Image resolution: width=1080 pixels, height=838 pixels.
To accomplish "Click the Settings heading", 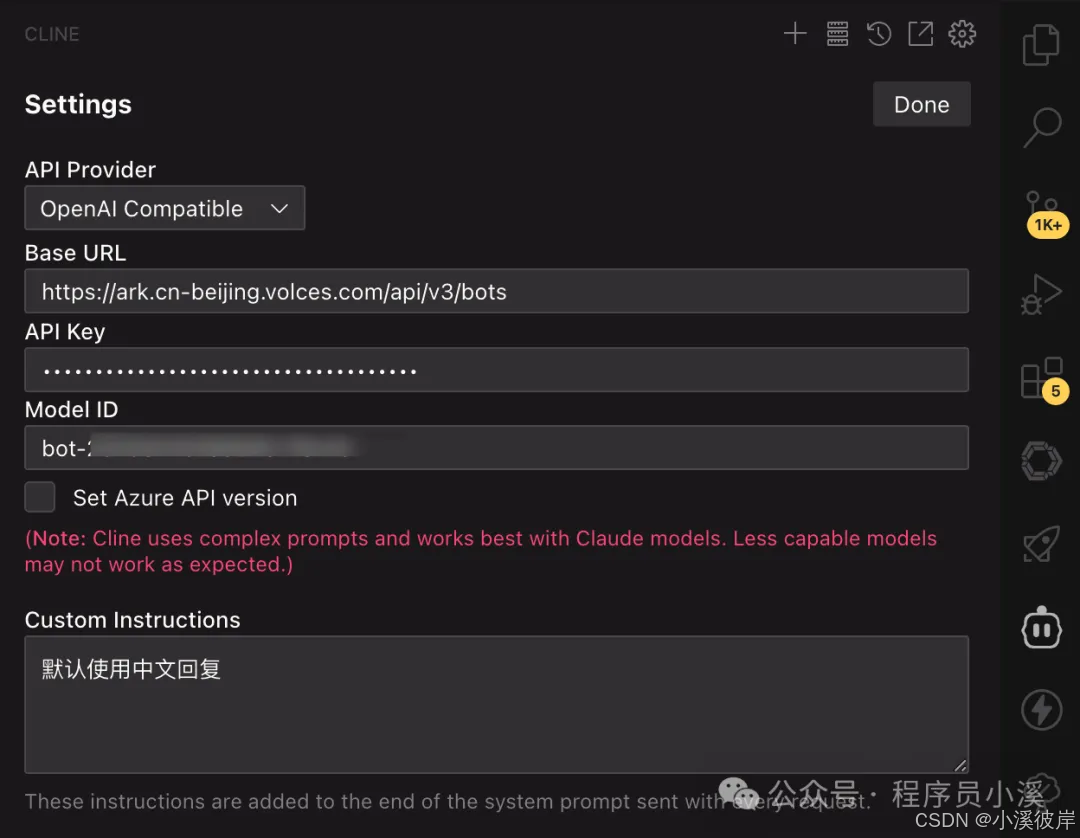I will tap(78, 105).
